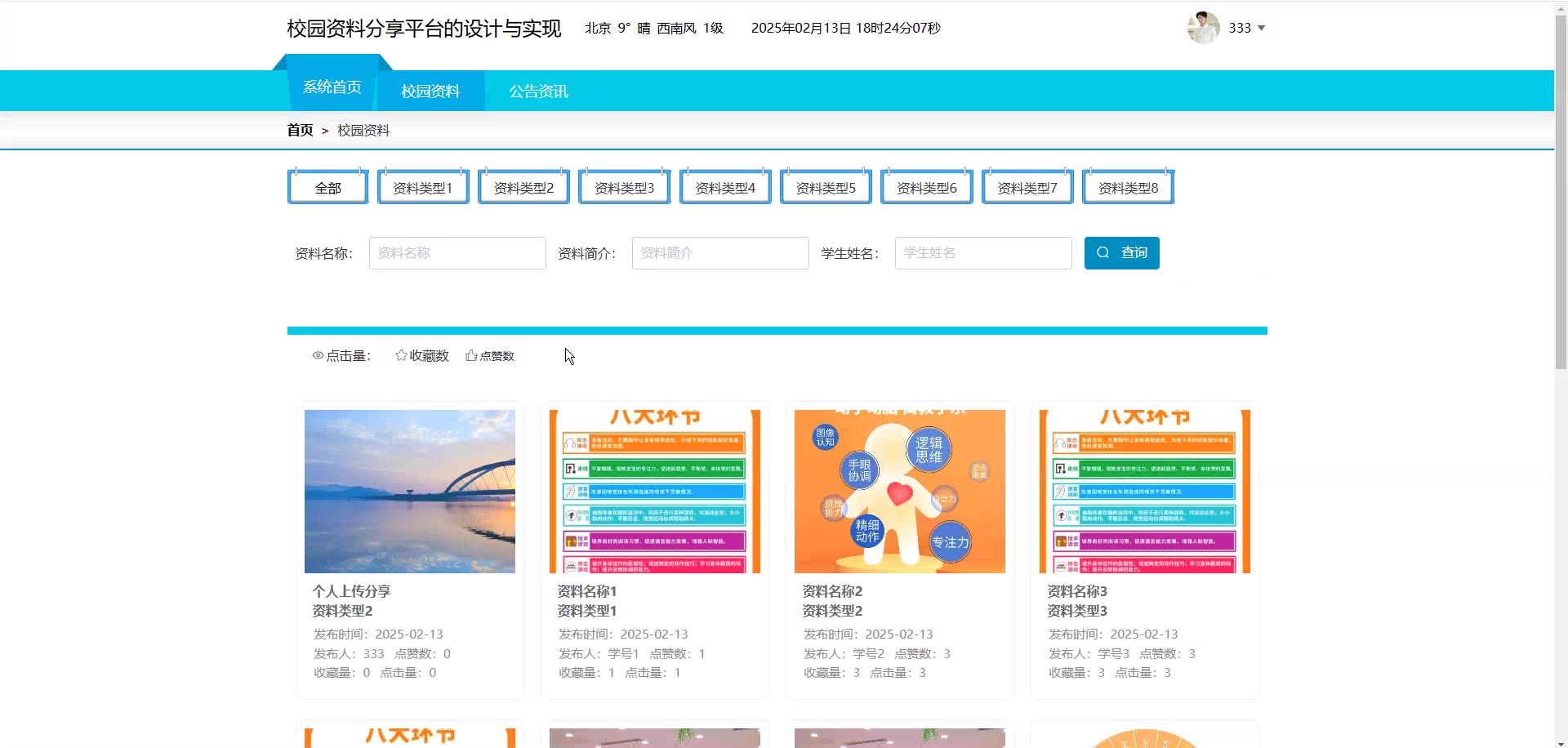Click the 资料名称1 title

(587, 591)
